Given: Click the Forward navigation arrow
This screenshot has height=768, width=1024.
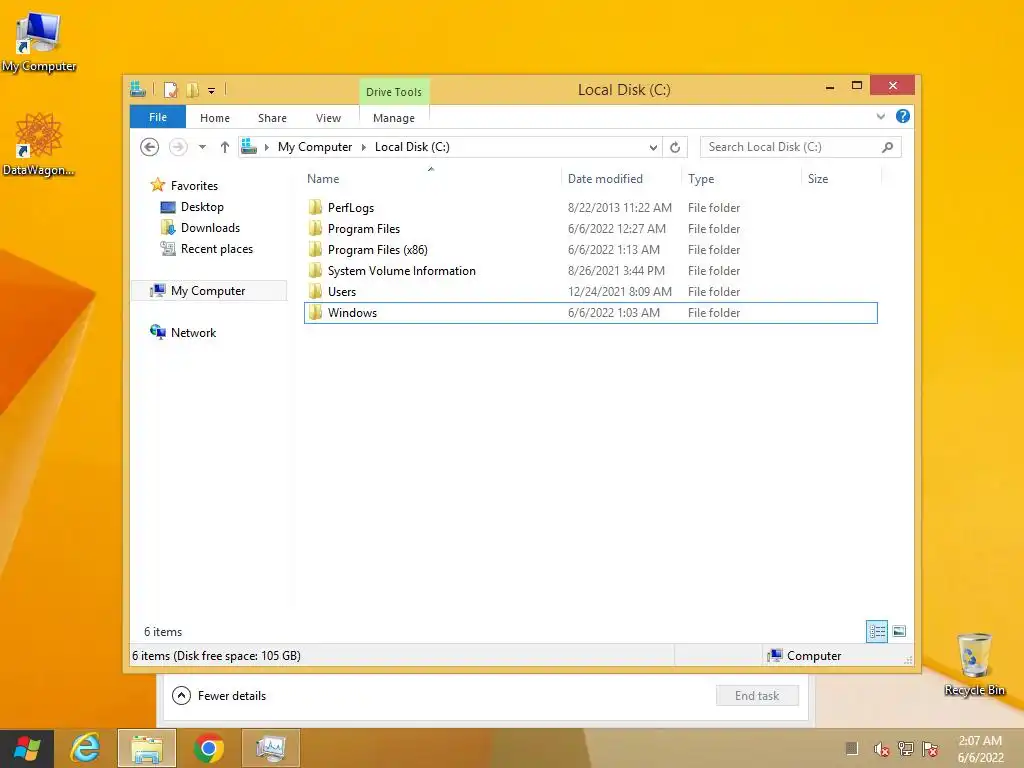Looking at the screenshot, I should (x=178, y=147).
